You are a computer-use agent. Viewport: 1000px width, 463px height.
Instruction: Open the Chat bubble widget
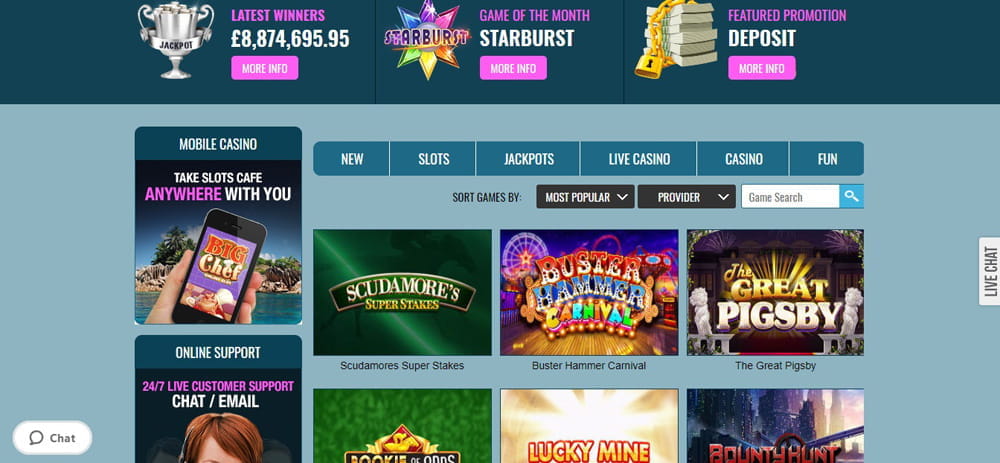pyautogui.click(x=52, y=437)
